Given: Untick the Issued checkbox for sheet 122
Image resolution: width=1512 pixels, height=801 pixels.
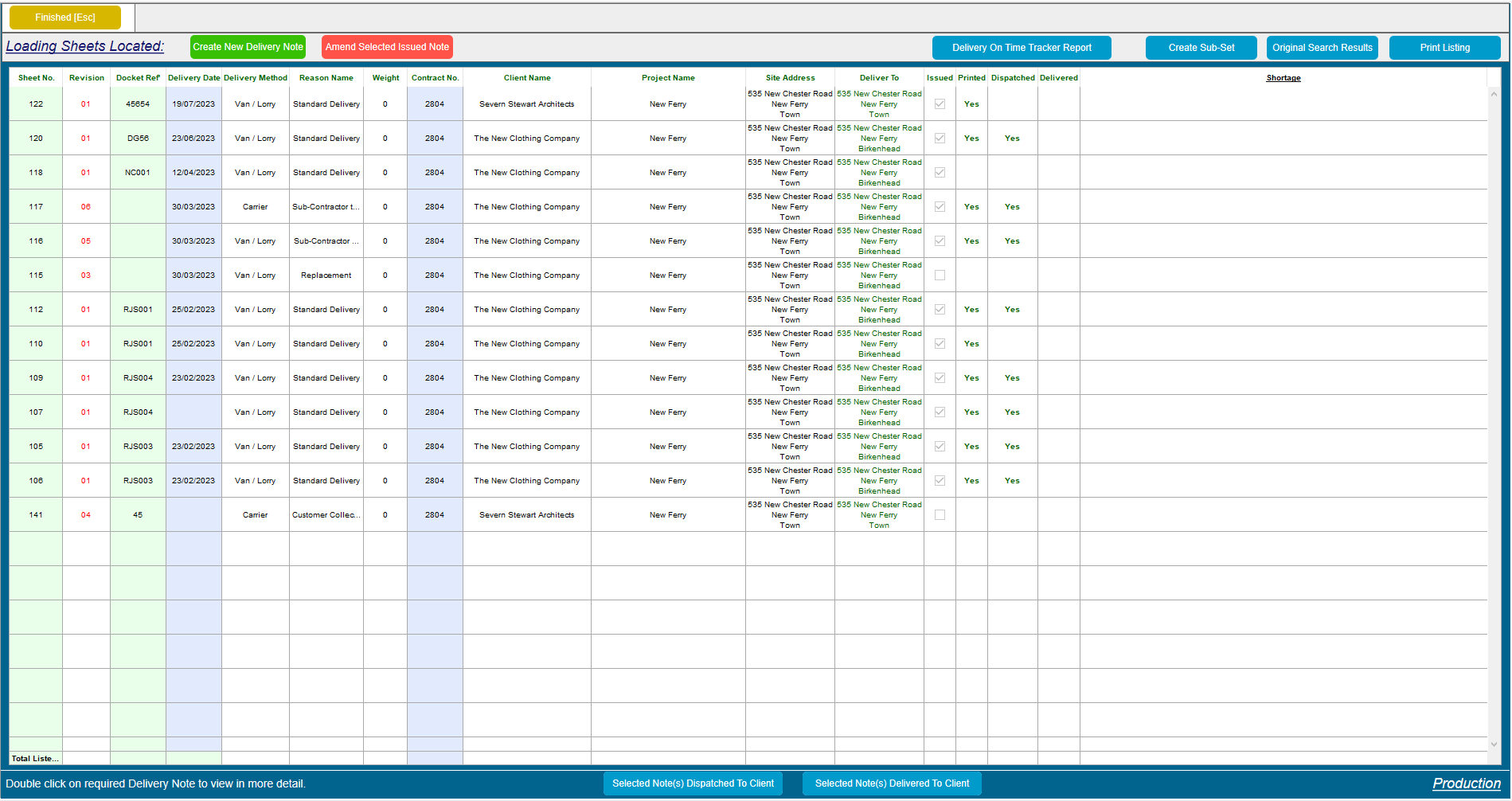Looking at the screenshot, I should 940,104.
